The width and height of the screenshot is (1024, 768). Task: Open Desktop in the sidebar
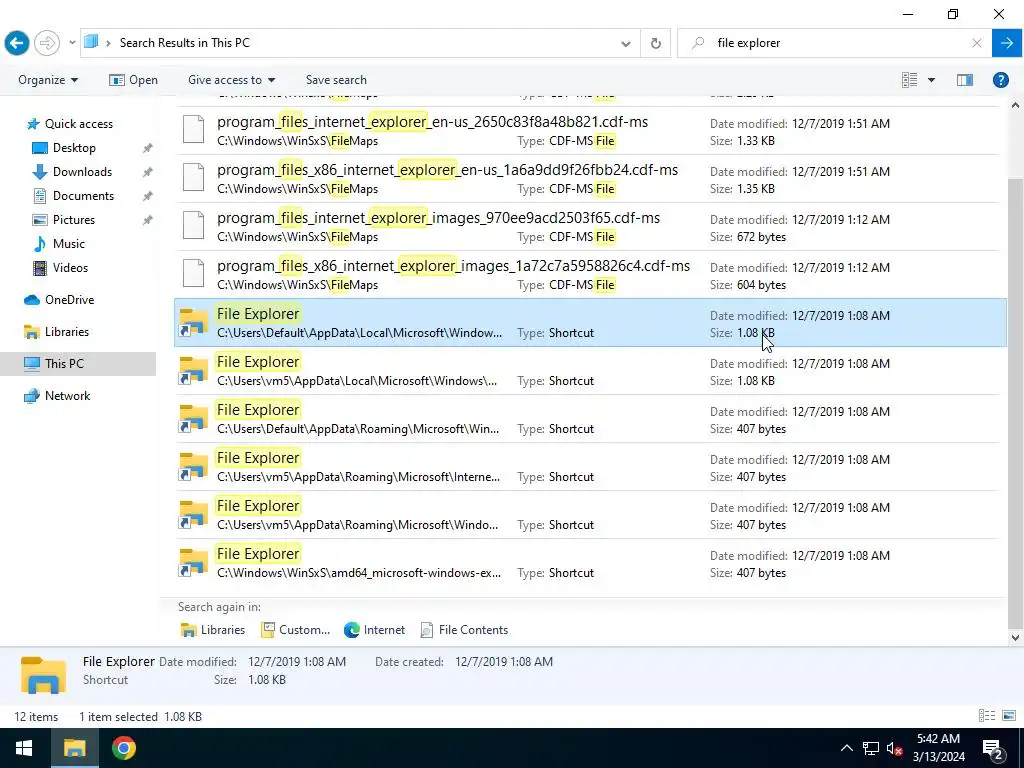pos(74,148)
